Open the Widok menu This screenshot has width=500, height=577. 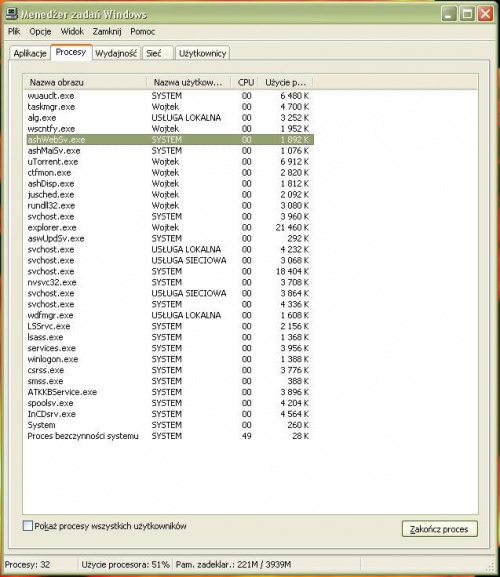pyautogui.click(x=72, y=32)
